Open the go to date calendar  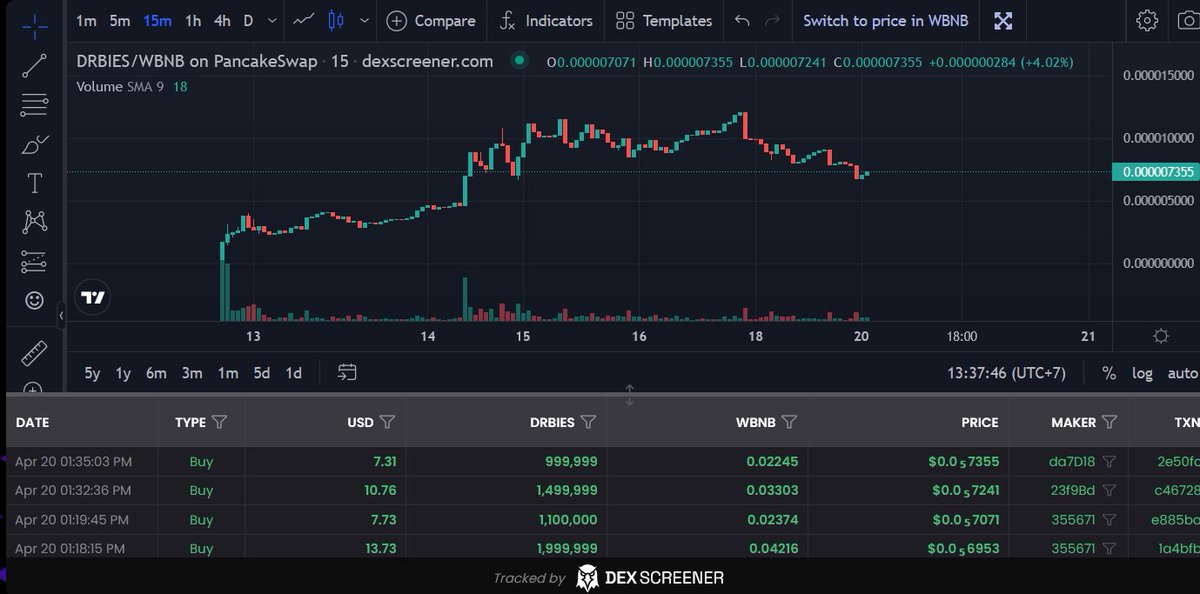[347, 373]
